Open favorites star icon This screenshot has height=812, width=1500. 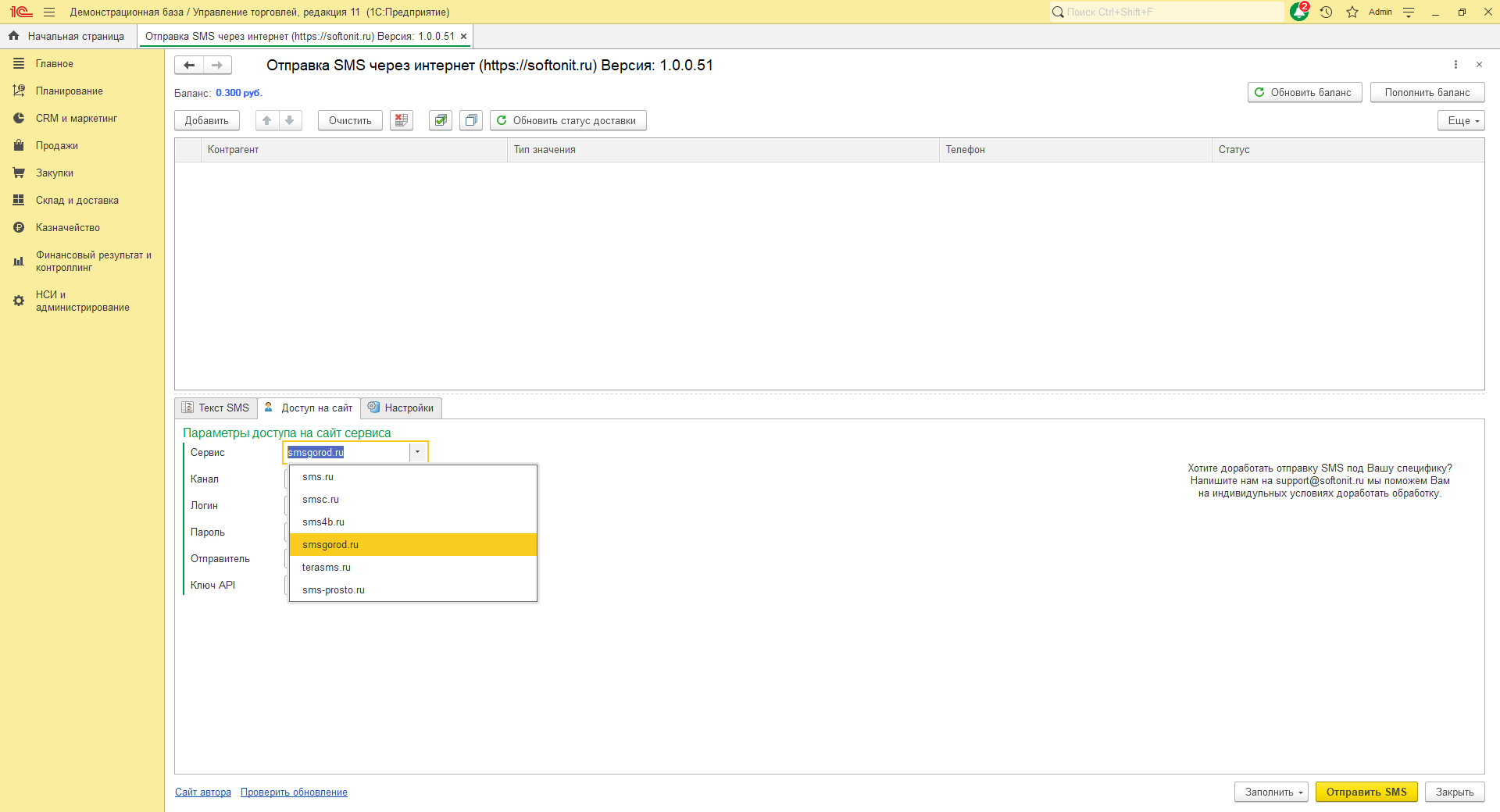click(x=1352, y=12)
